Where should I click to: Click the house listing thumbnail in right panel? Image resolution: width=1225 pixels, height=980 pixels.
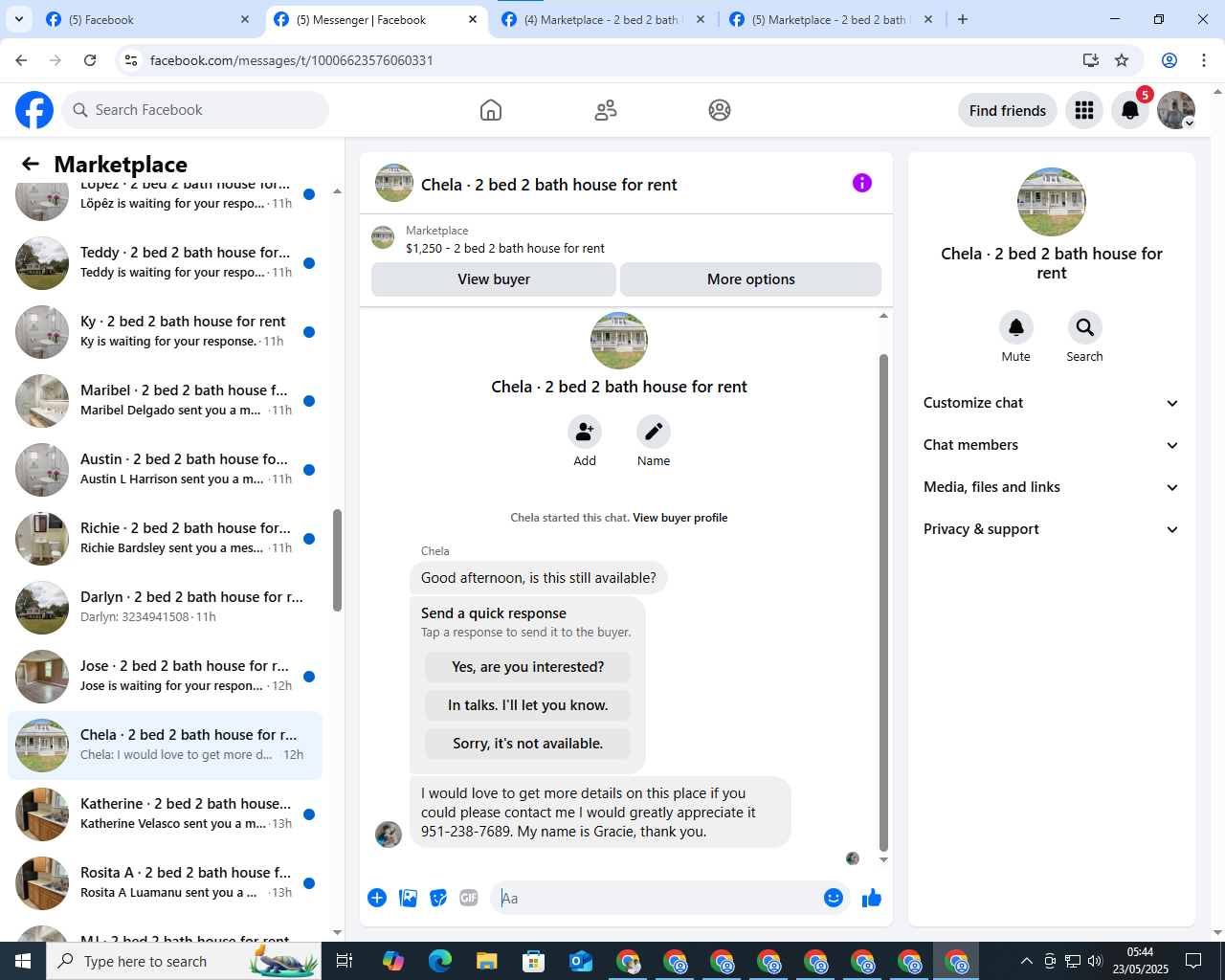1052,202
